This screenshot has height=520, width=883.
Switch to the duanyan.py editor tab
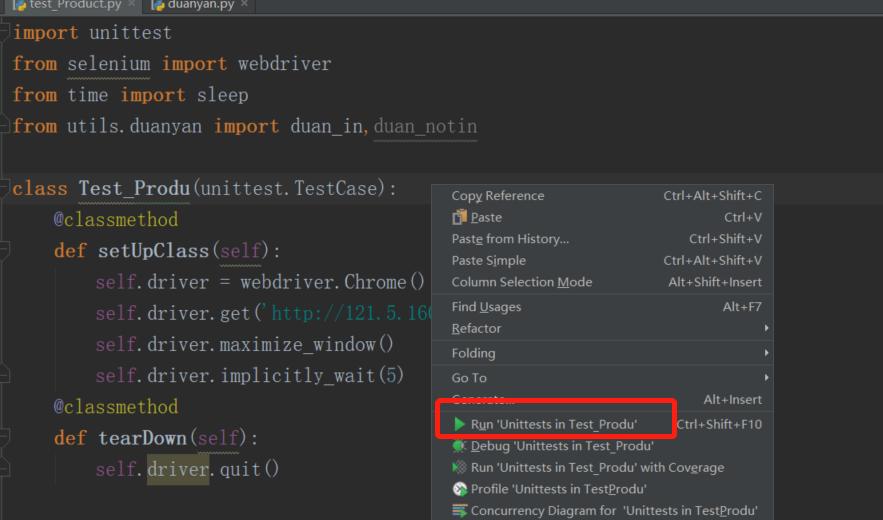coord(200,5)
